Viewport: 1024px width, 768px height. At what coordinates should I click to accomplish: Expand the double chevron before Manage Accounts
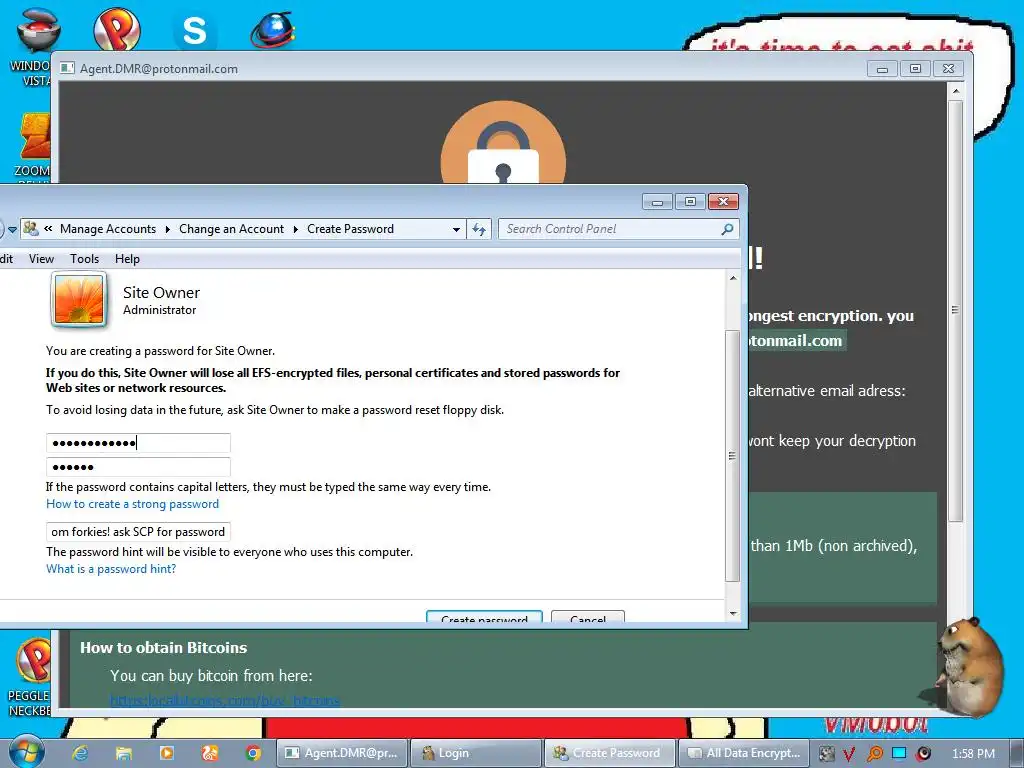(x=48, y=229)
